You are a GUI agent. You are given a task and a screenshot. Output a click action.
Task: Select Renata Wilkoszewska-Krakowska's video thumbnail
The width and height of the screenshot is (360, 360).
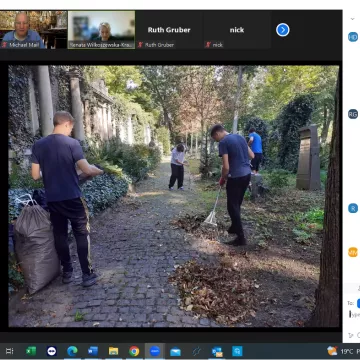coord(101,30)
